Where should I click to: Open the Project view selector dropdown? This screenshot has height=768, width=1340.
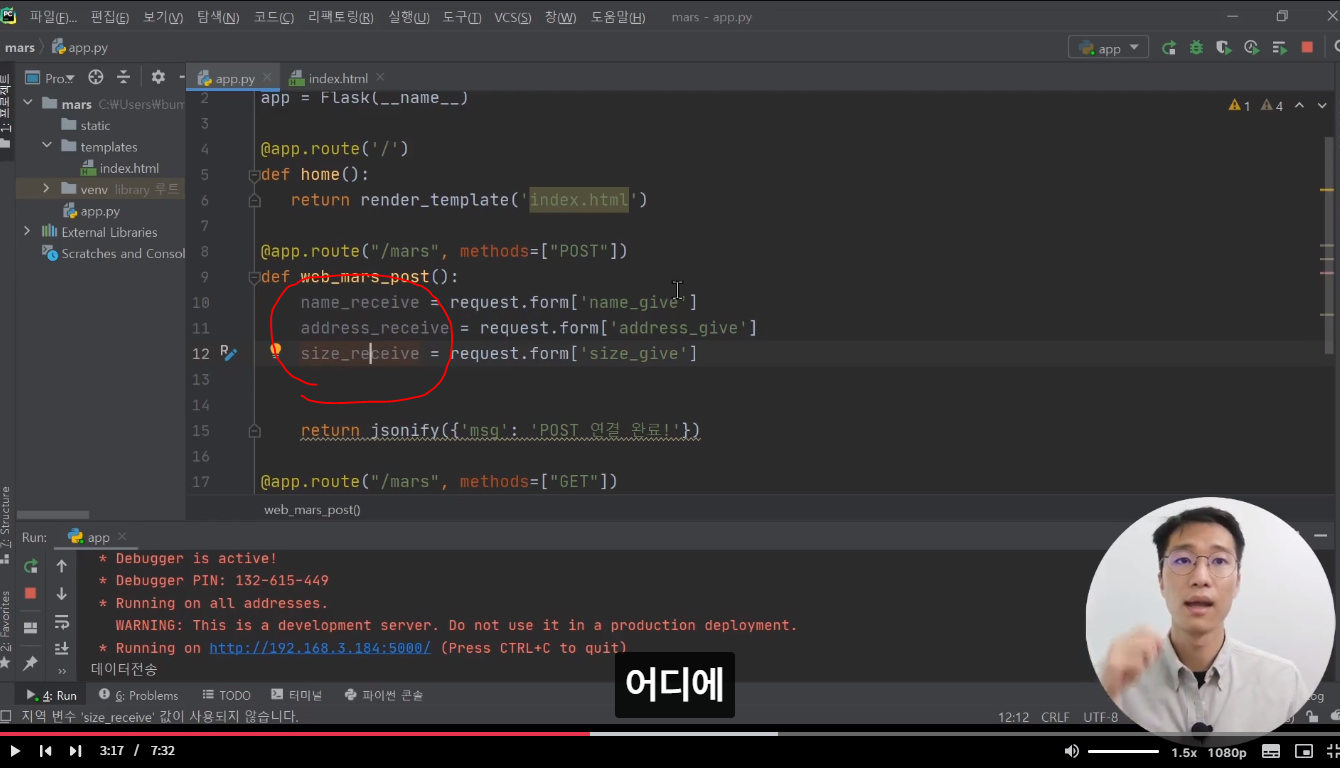point(50,78)
